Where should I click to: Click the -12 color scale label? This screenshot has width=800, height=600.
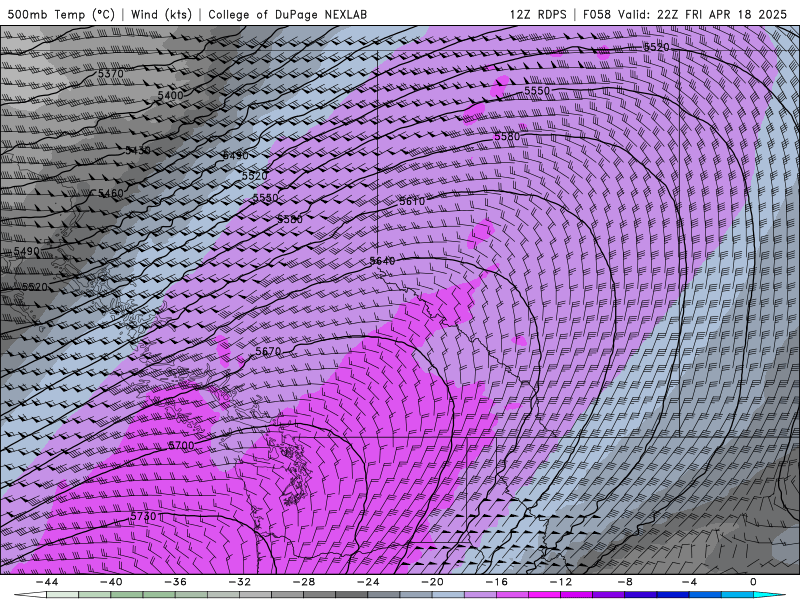click(561, 582)
